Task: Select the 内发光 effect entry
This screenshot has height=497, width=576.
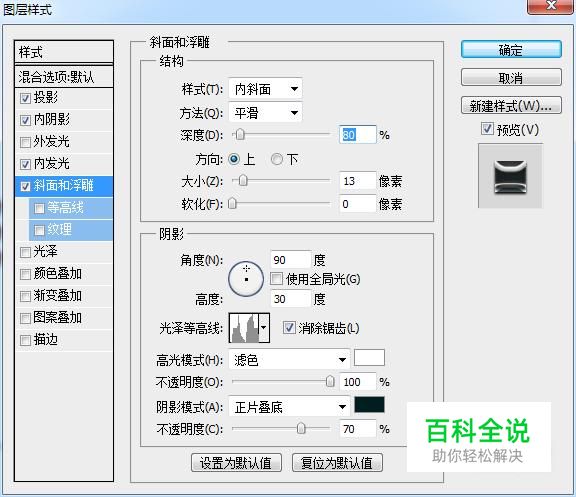Action: pos(64,164)
